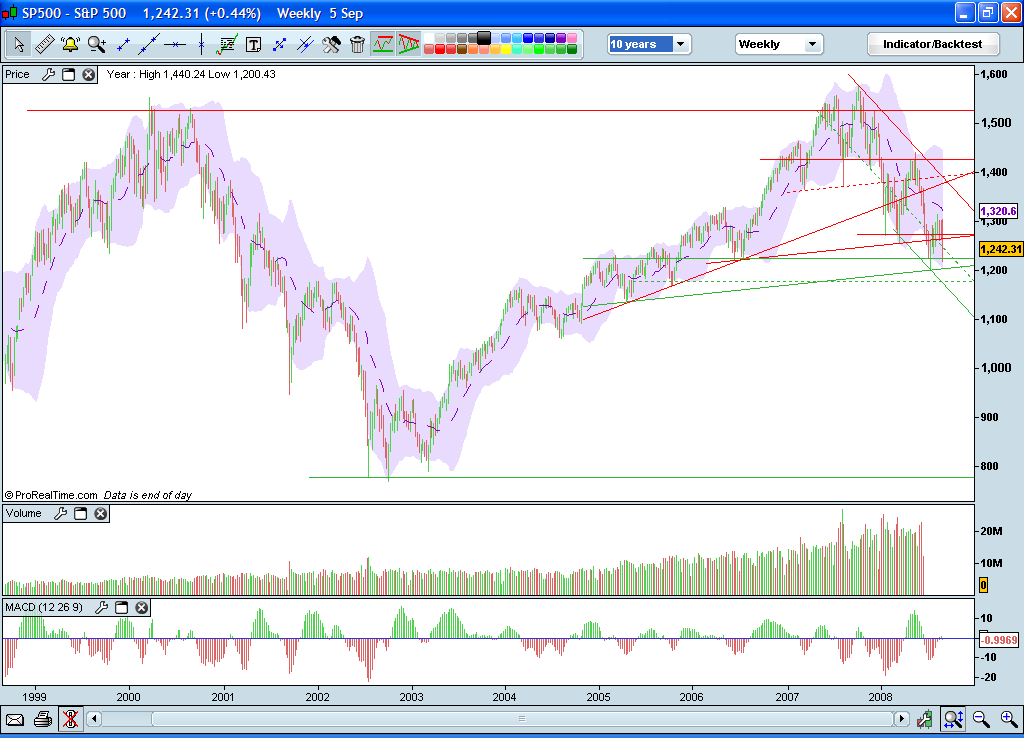The height and width of the screenshot is (738, 1024).
Task: Zoom out with the minus magnifier
Action: point(981,719)
